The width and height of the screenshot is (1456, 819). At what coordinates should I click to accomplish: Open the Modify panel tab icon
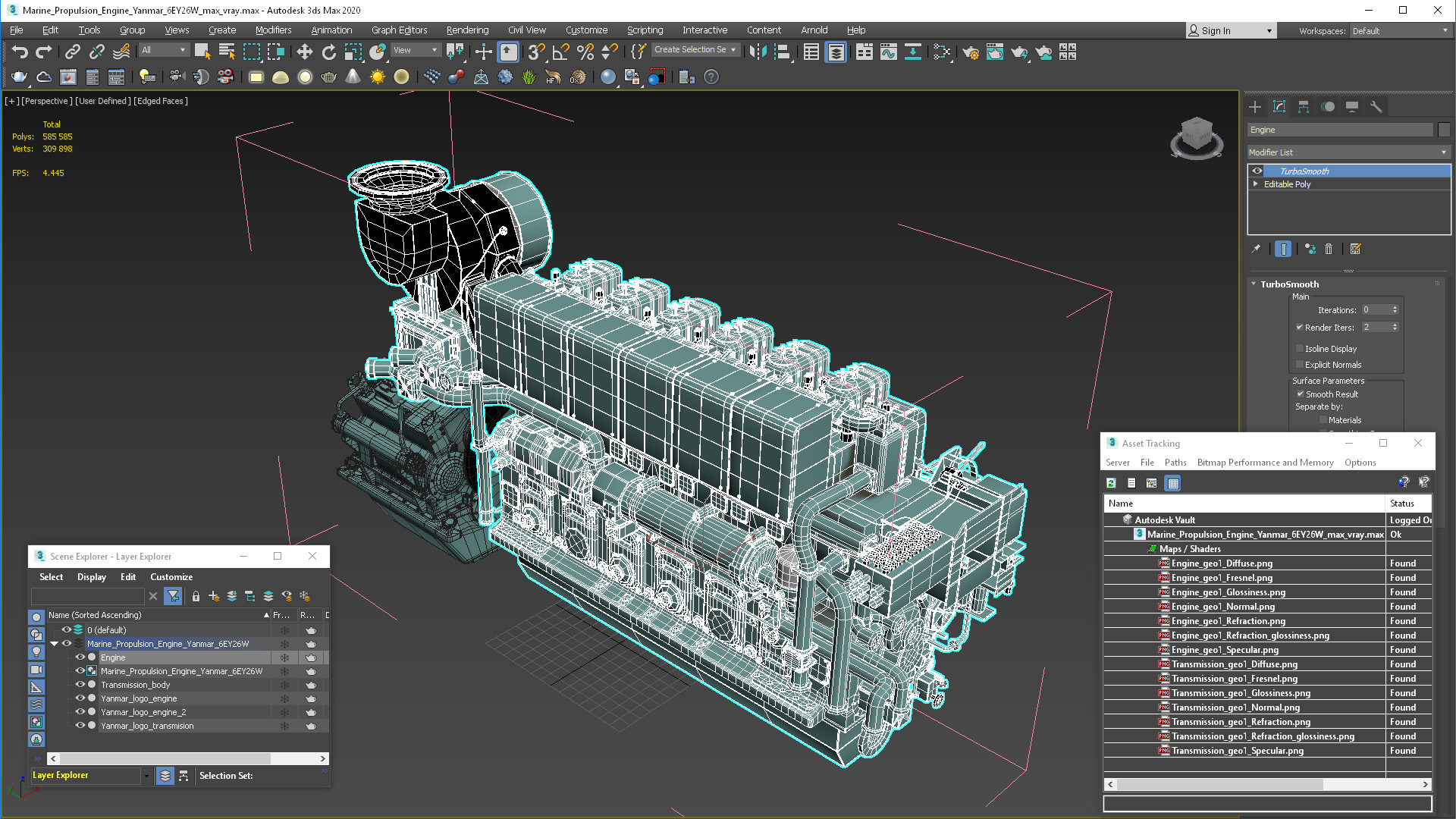point(1279,107)
